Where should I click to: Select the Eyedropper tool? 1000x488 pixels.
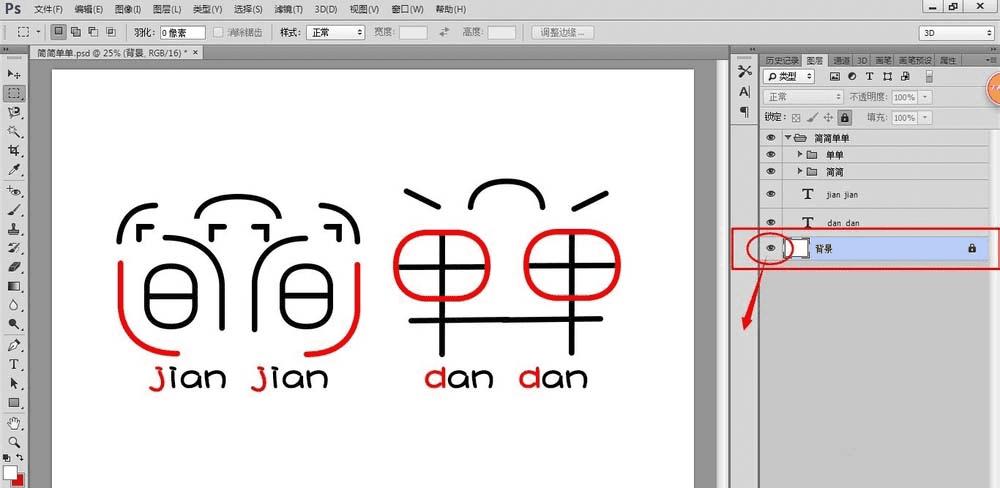tap(13, 169)
